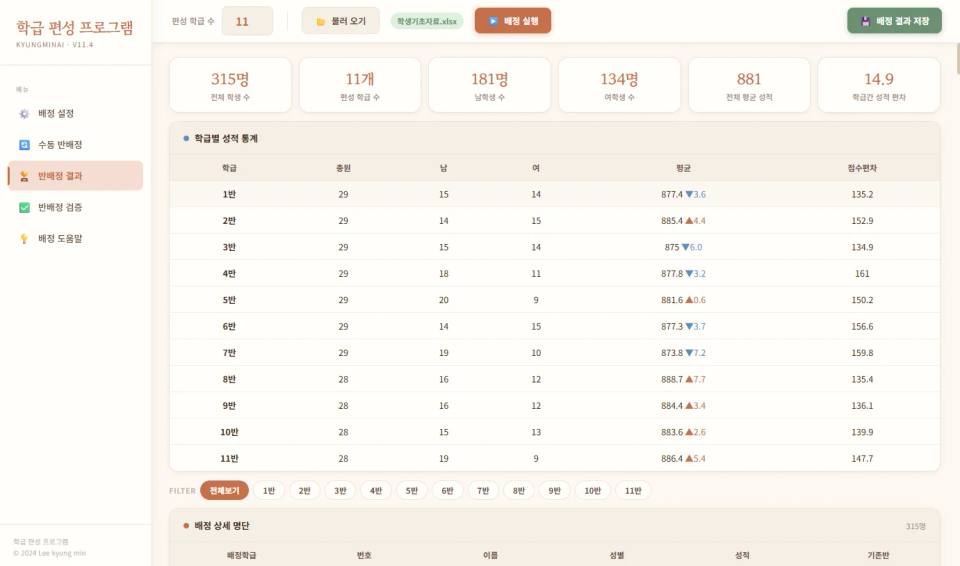This screenshot has height=566, width=960.
Task: Click the 배정 결과 저장 button
Action: click(894, 21)
